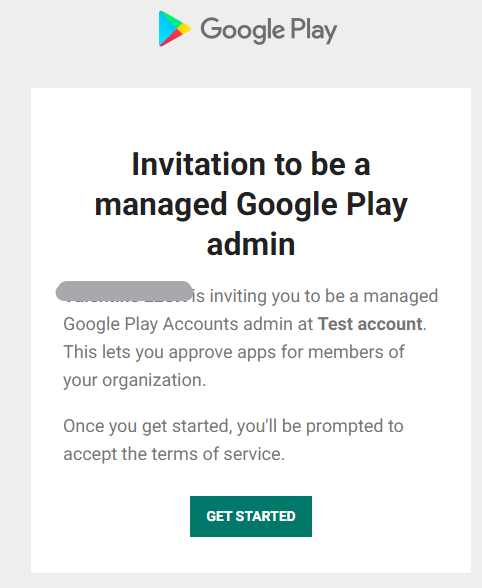
Task: Click the bold "Test account" organization name
Action: (x=370, y=324)
